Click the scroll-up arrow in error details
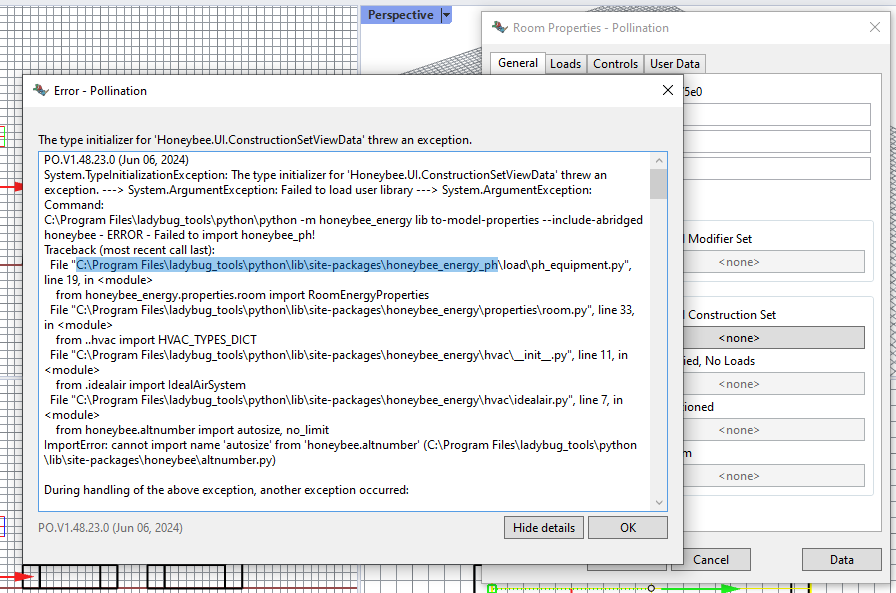 tap(659, 161)
